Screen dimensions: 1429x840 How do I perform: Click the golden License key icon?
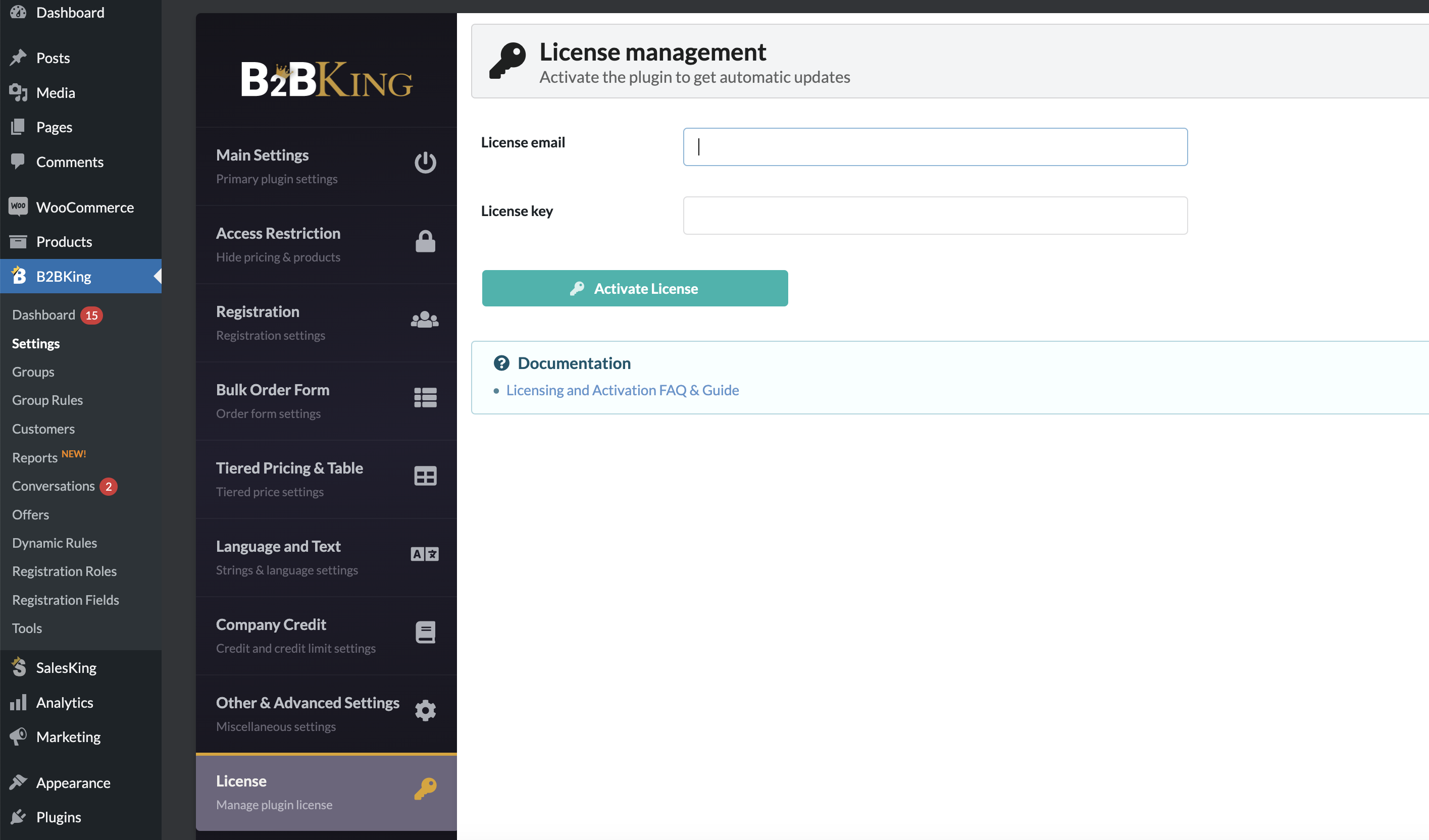pos(425,789)
